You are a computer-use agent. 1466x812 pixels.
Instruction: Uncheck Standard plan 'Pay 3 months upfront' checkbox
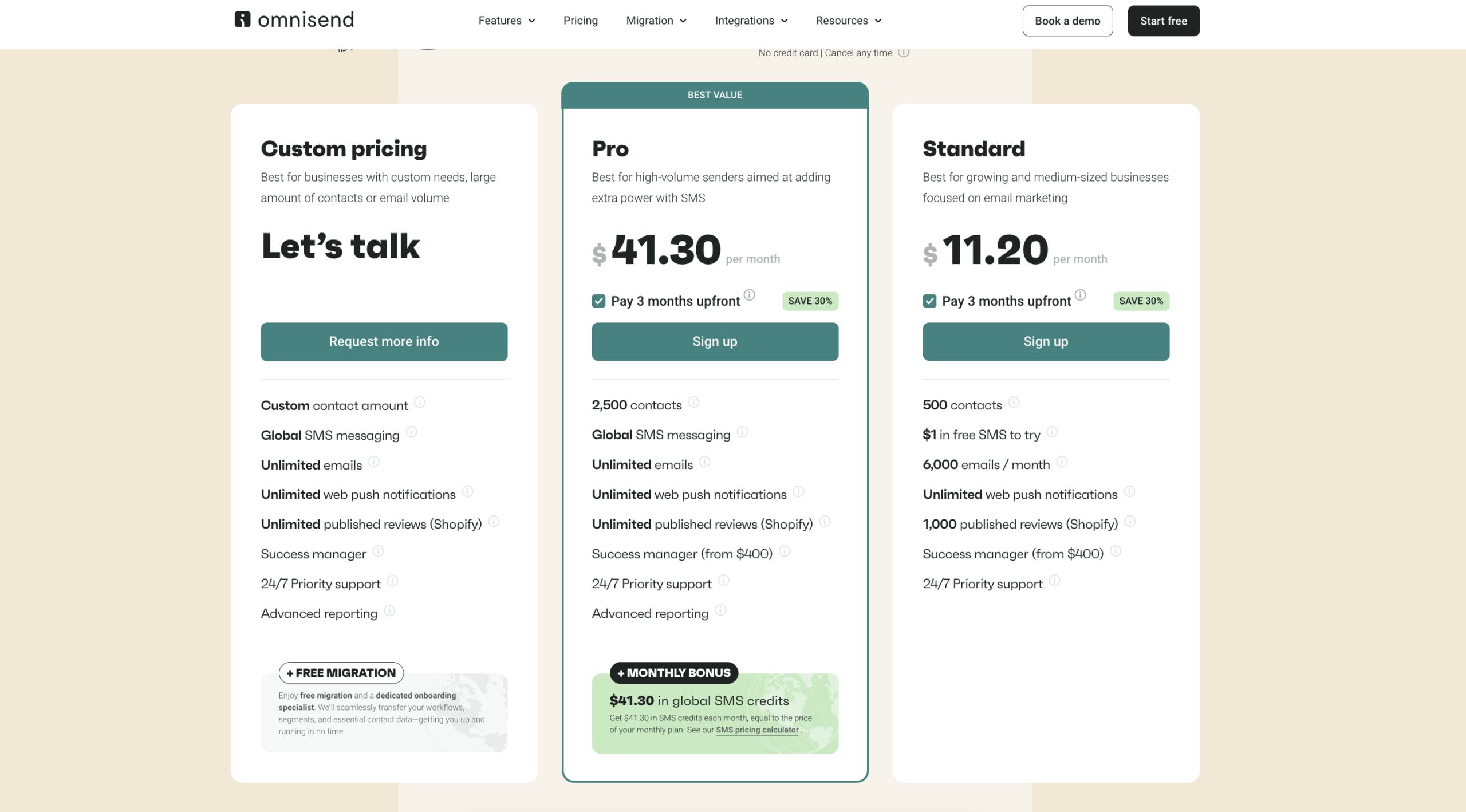[929, 301]
